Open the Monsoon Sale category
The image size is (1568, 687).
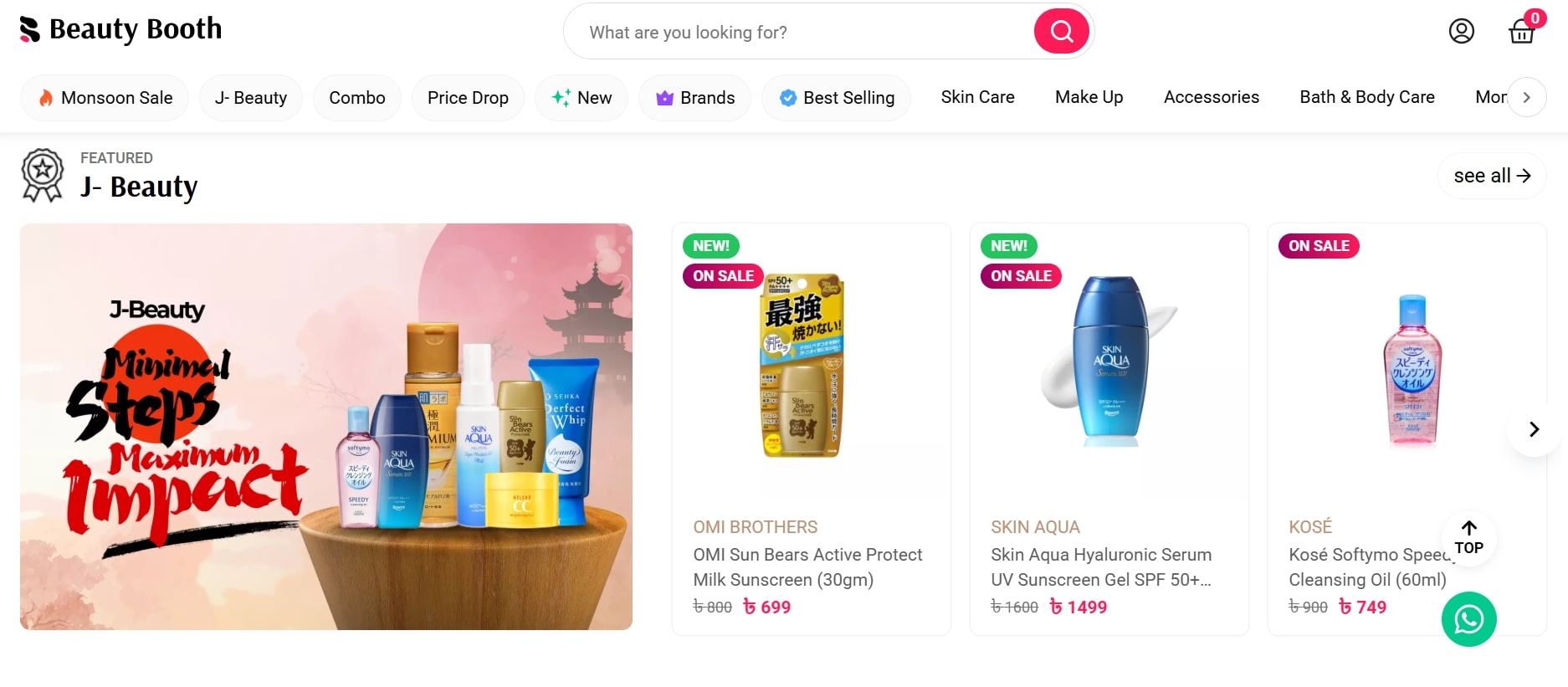[105, 98]
